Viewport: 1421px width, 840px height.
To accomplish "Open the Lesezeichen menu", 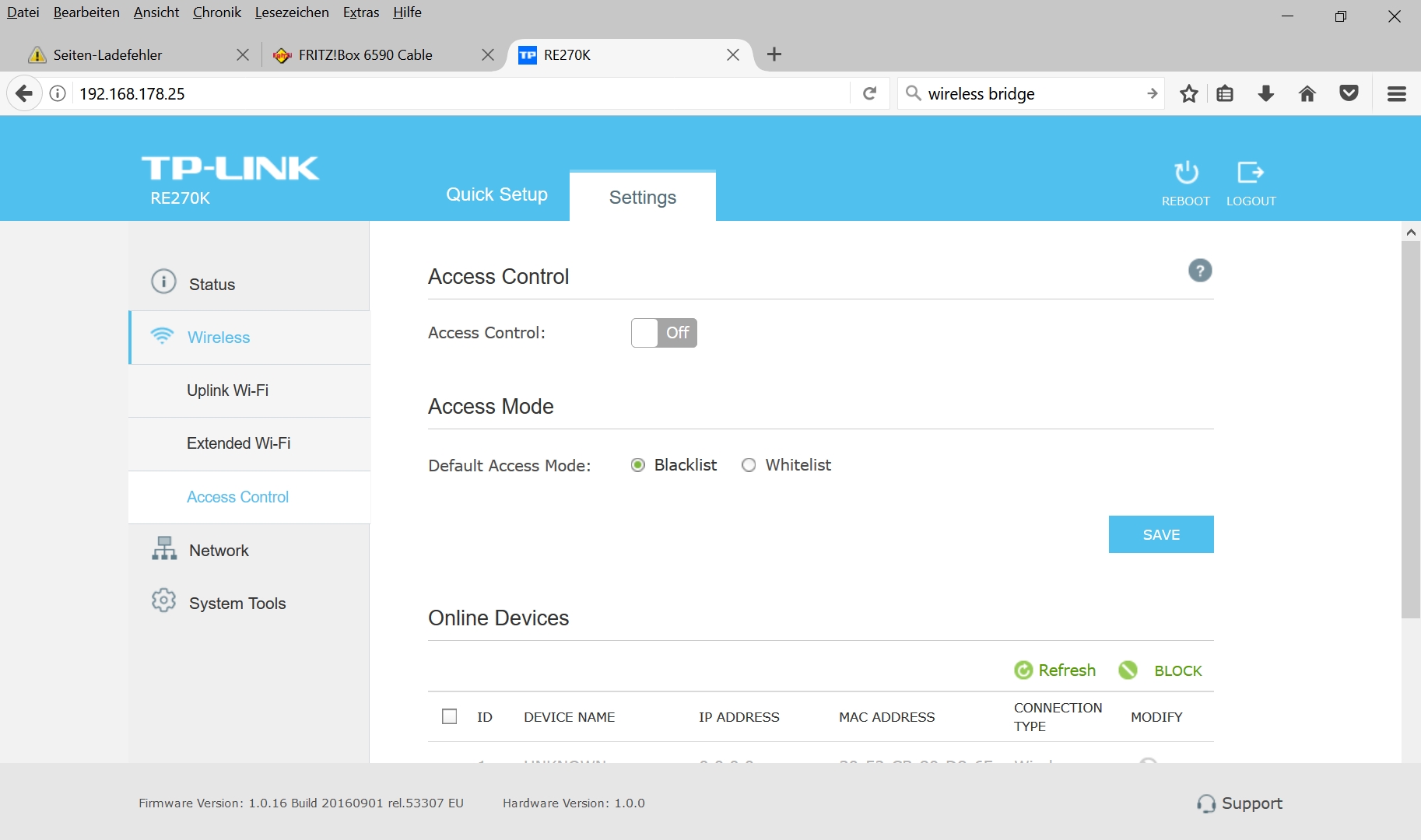I will [x=292, y=12].
